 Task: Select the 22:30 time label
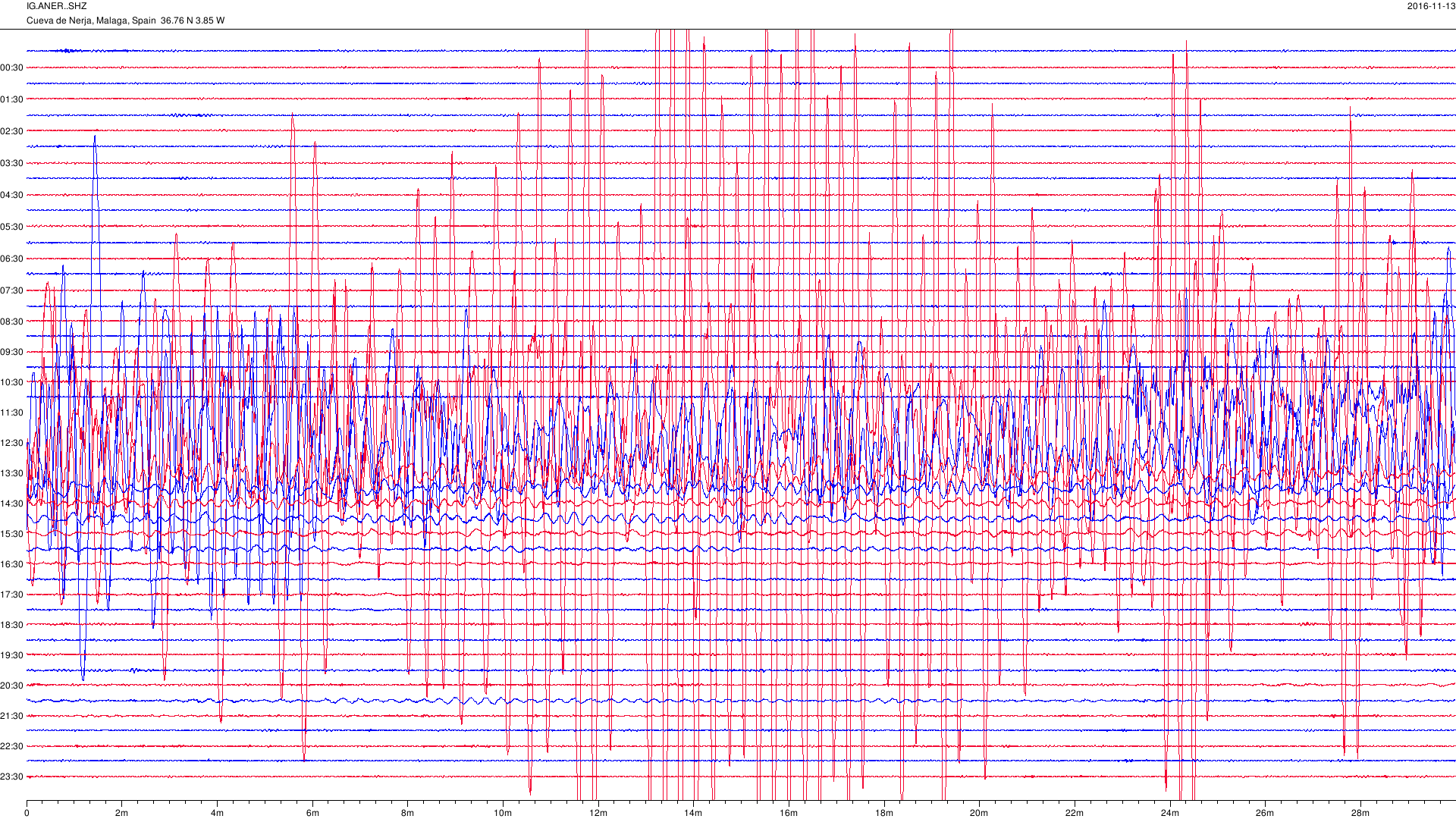click(x=12, y=746)
